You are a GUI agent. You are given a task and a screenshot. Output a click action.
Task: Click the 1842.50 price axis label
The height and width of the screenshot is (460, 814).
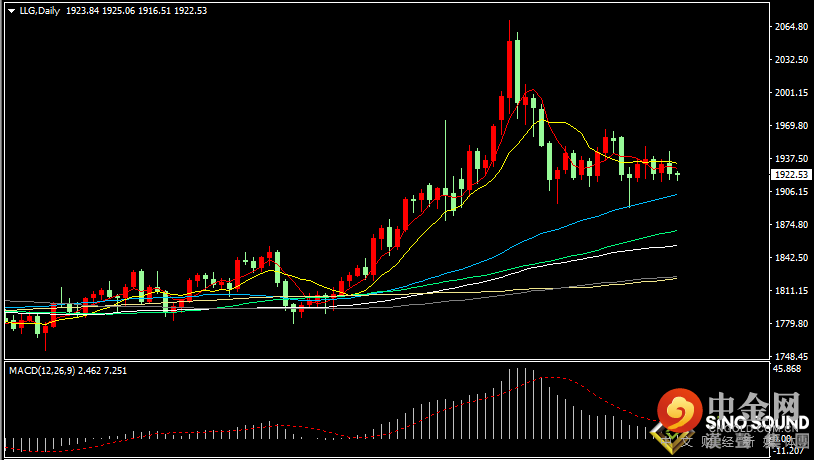pos(792,258)
